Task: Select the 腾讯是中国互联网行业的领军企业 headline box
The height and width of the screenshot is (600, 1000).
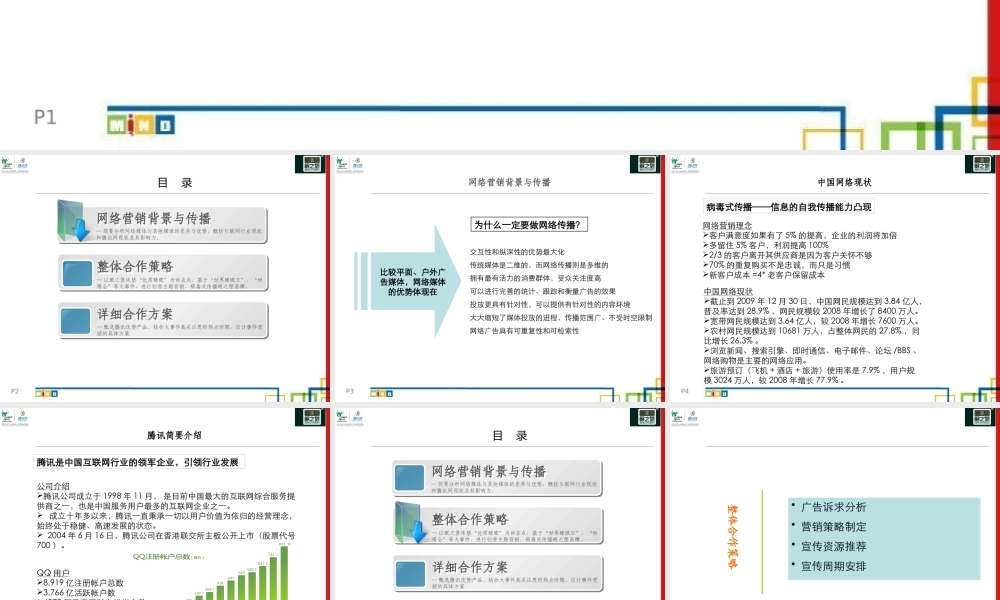Action: (139, 462)
